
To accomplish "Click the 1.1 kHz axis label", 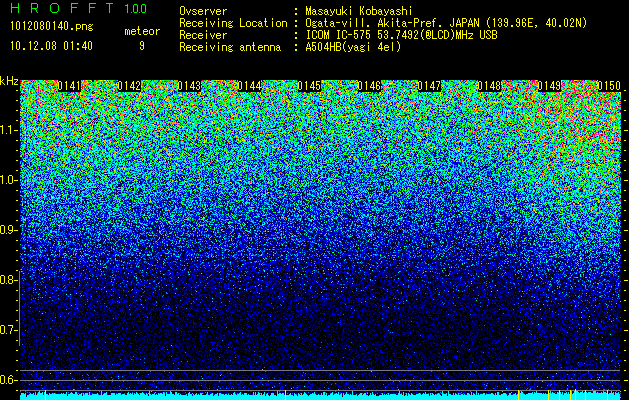I will pyautogui.click(x=7, y=130).
